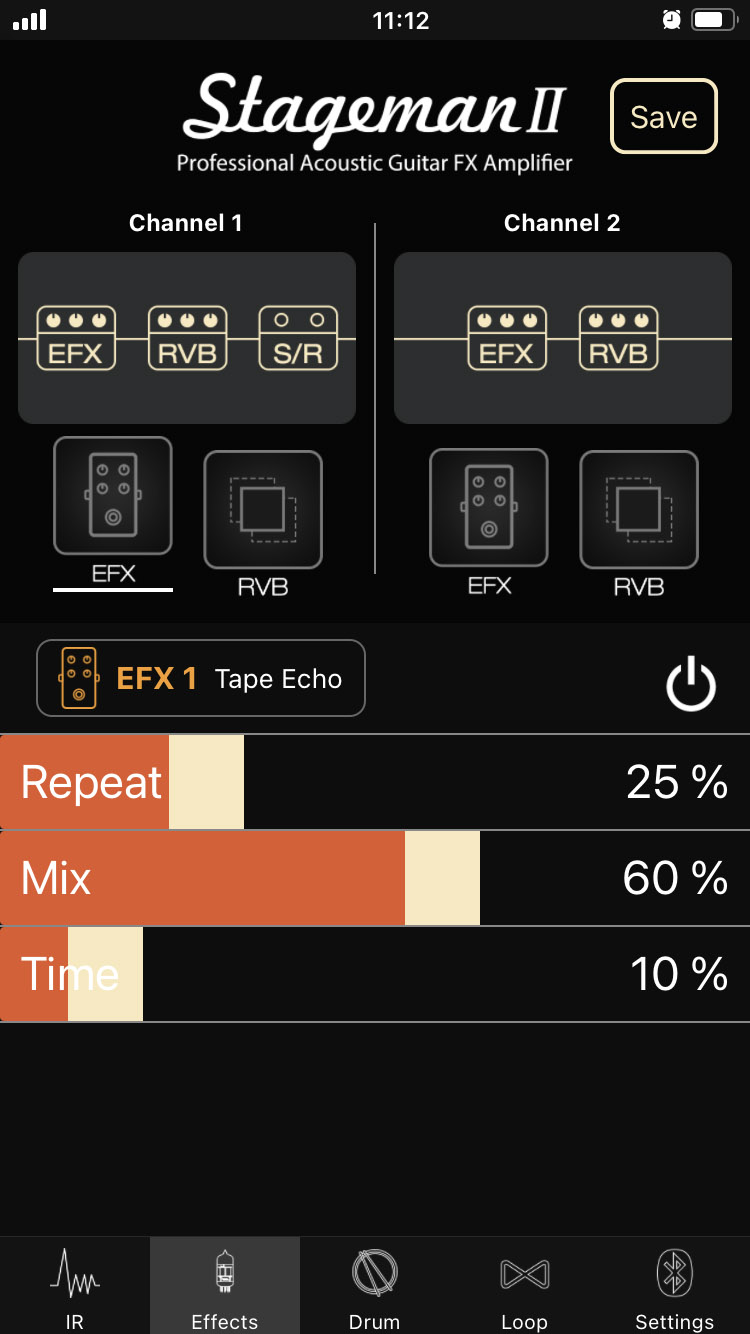Select Channel 2 RVB reverb button
The height and width of the screenshot is (1334, 750).
coord(639,509)
